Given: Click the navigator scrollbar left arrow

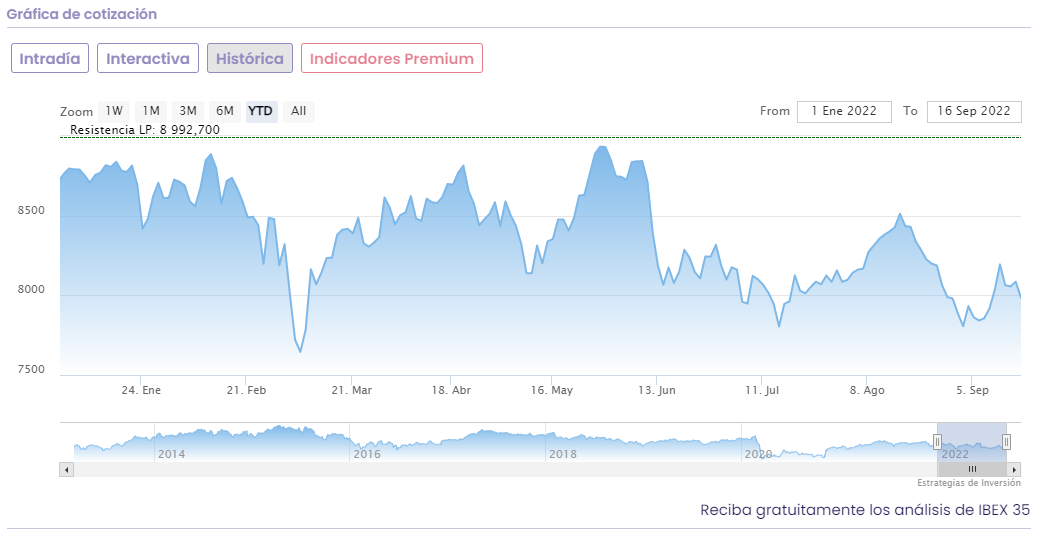Looking at the screenshot, I should point(66,469).
